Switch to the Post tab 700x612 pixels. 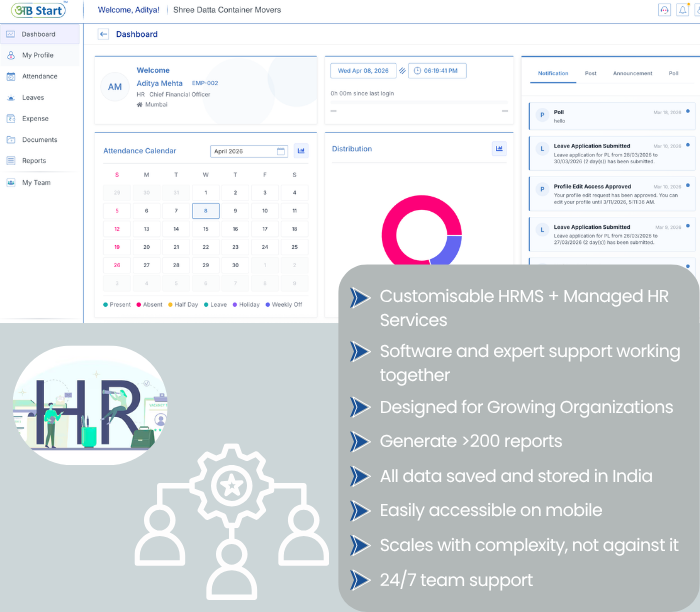590,73
